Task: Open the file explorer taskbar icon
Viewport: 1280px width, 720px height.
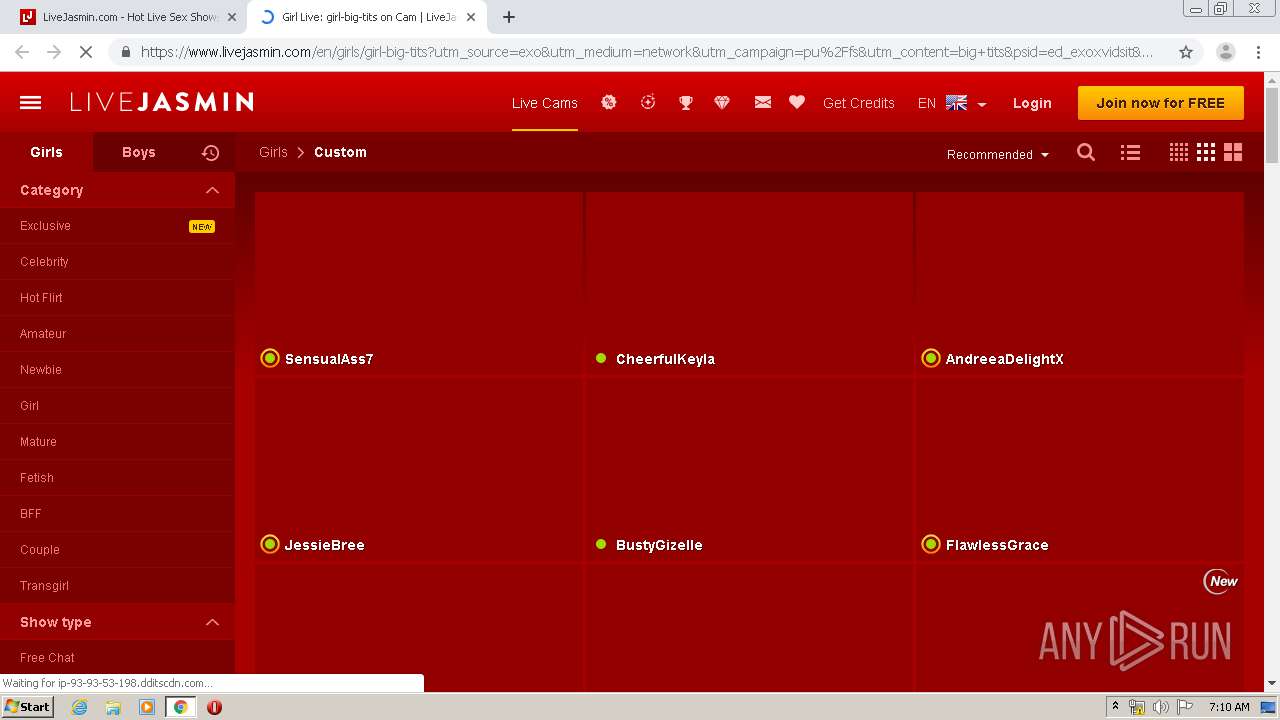Action: 113,707
